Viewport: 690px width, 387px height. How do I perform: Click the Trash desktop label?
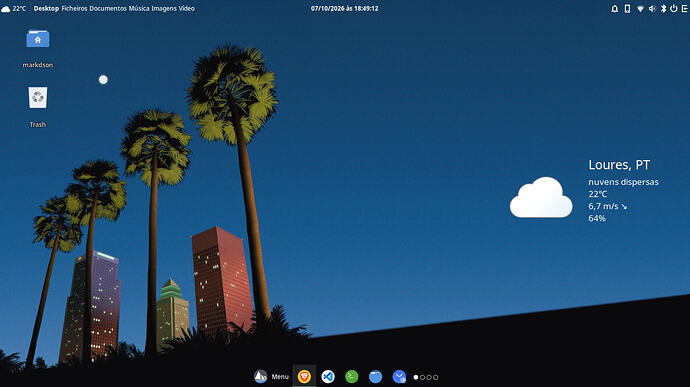[38, 125]
